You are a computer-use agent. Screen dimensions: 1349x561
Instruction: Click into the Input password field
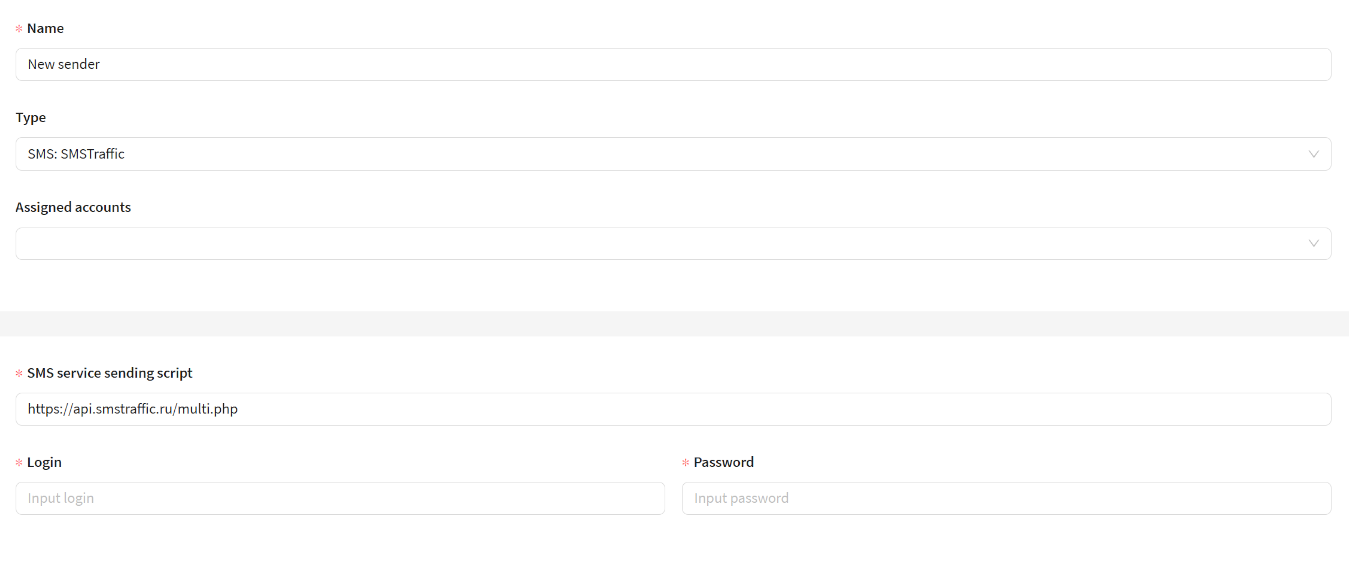pyautogui.click(x=1006, y=498)
